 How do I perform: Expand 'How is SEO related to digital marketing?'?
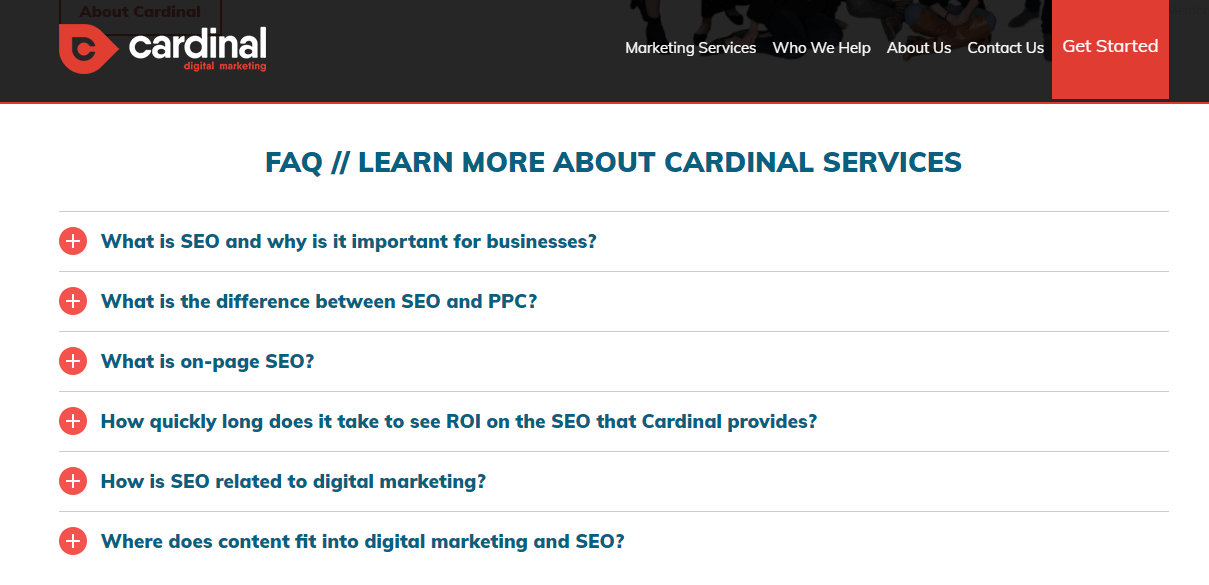pyautogui.click(x=293, y=481)
